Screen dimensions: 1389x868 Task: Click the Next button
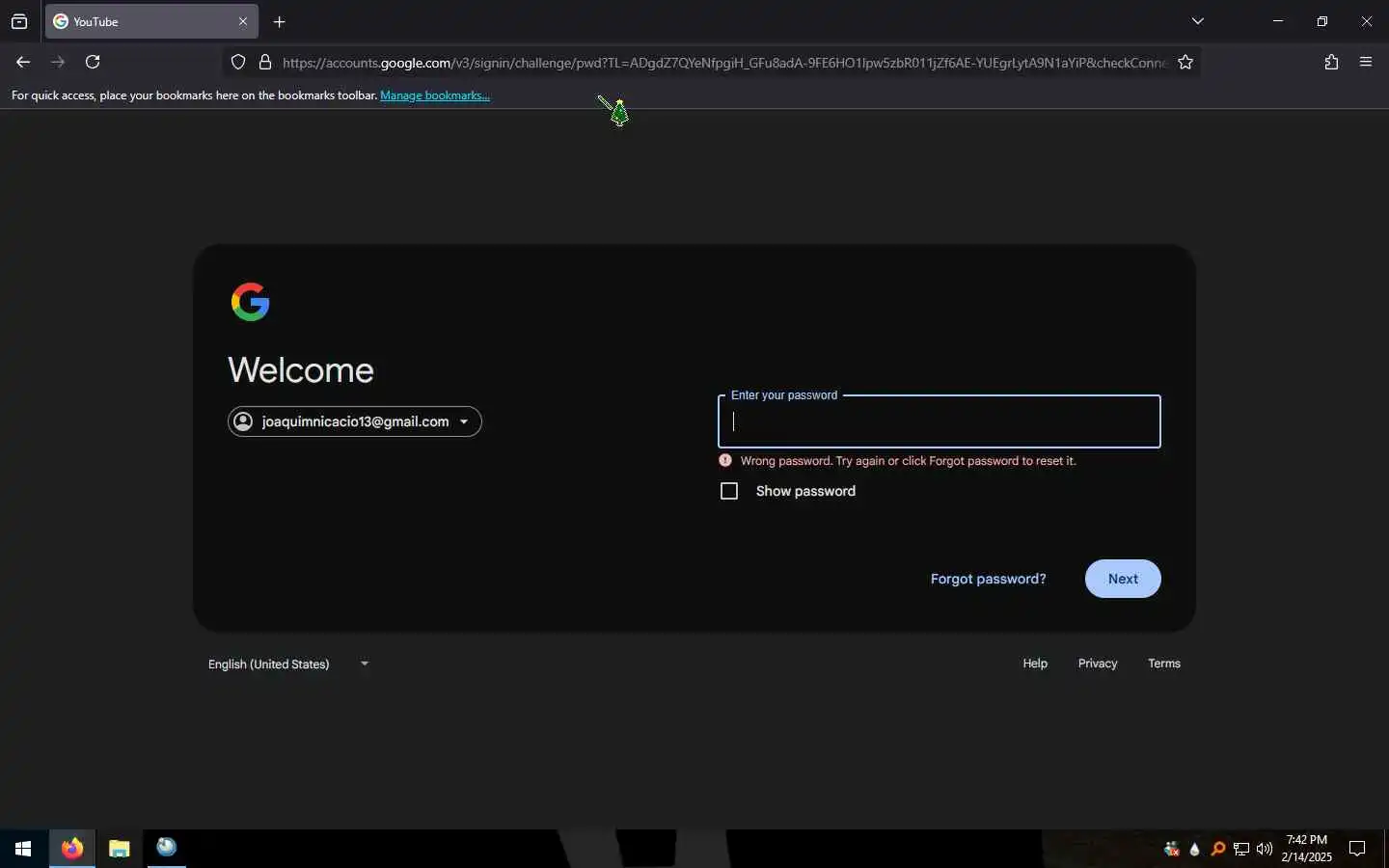coord(1123,579)
